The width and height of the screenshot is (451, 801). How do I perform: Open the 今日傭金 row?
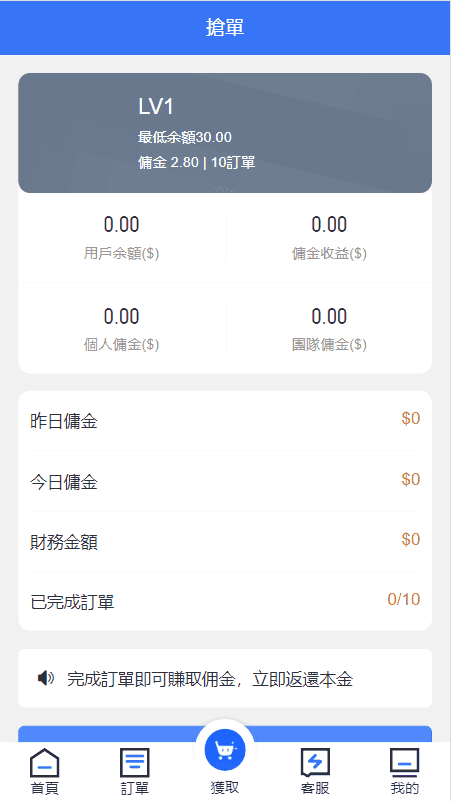tap(225, 481)
